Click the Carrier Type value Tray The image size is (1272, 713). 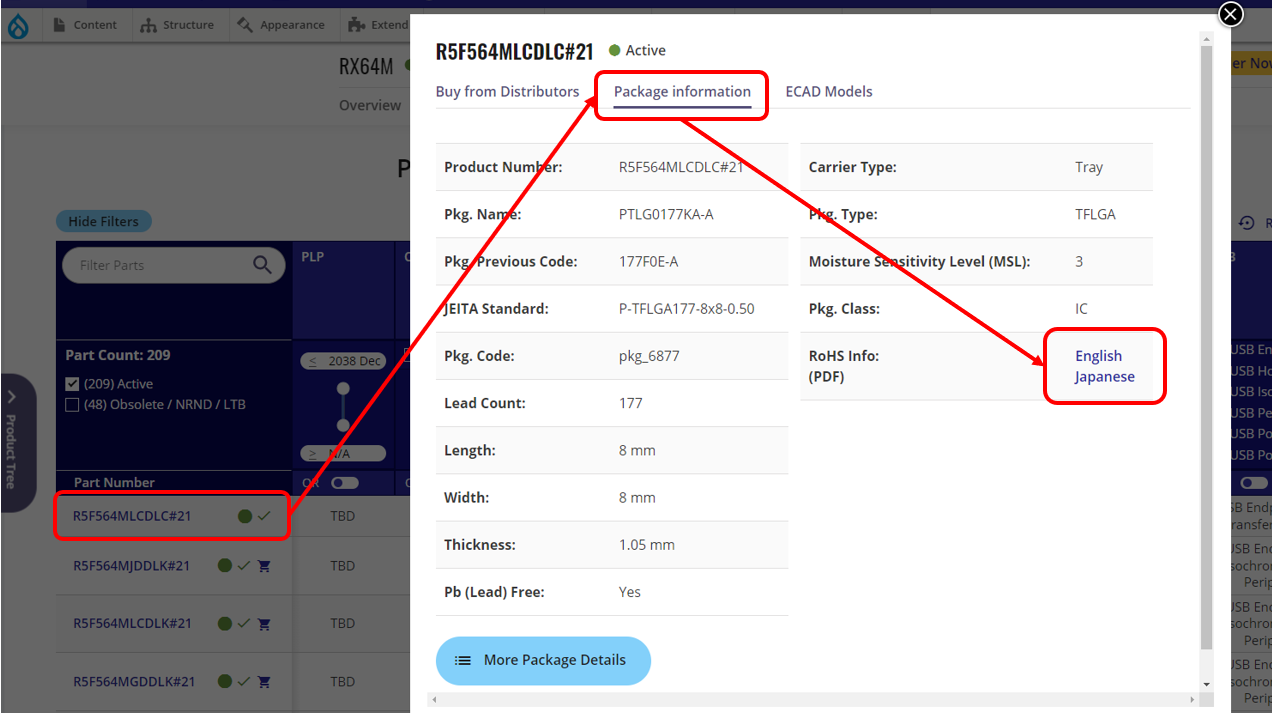[x=1089, y=167]
